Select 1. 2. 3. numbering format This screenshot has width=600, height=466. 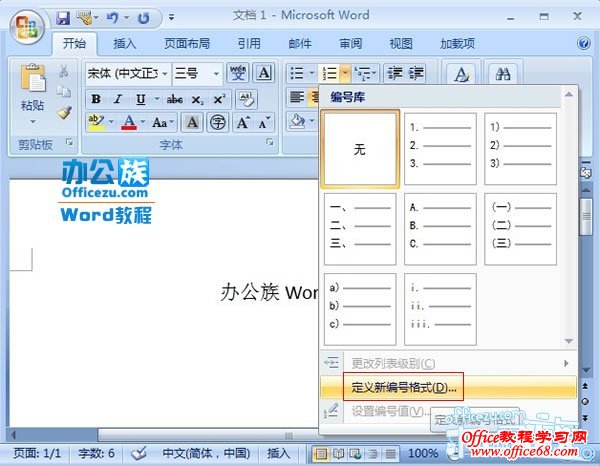[440, 149]
